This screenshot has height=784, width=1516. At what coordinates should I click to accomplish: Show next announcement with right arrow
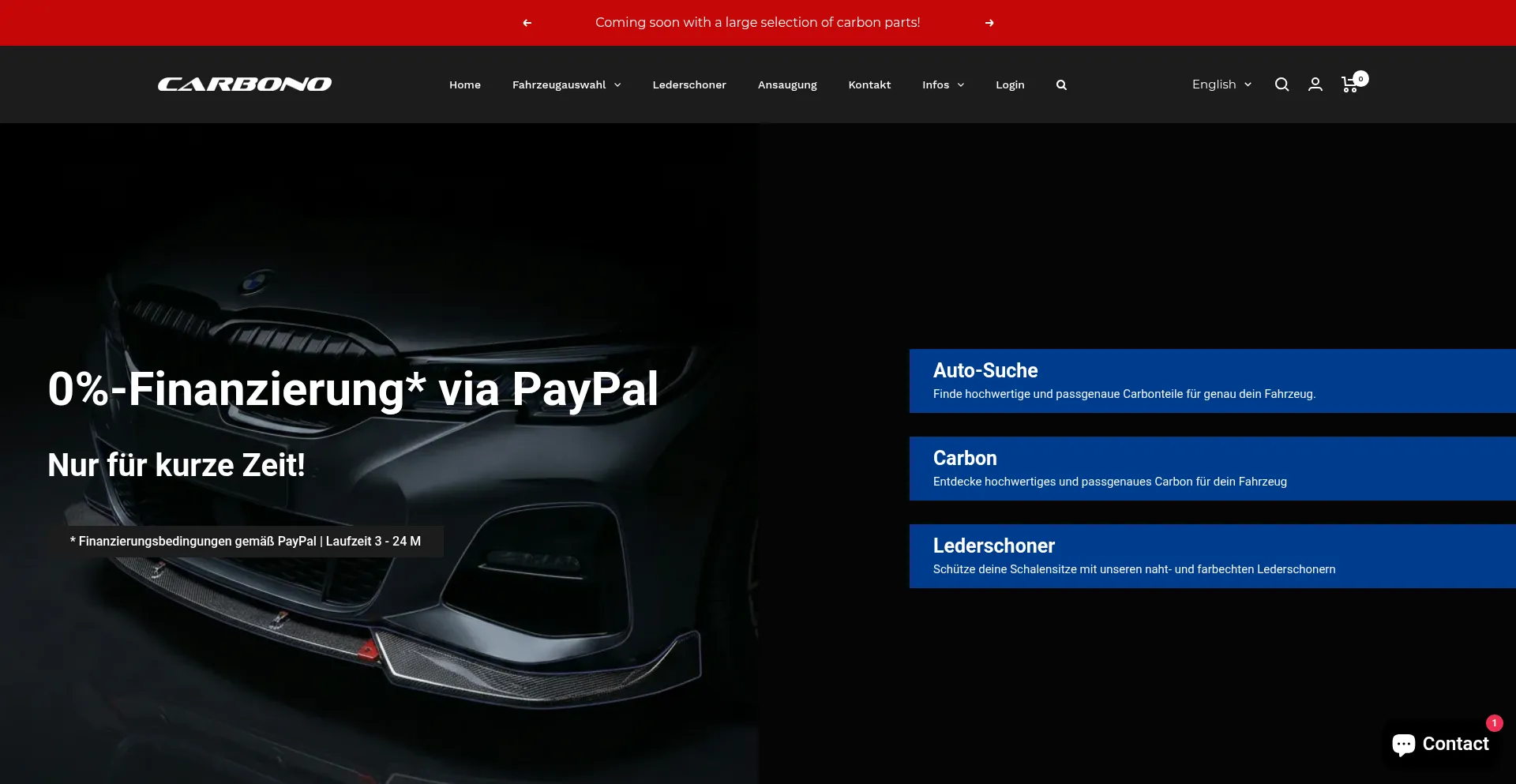989,23
